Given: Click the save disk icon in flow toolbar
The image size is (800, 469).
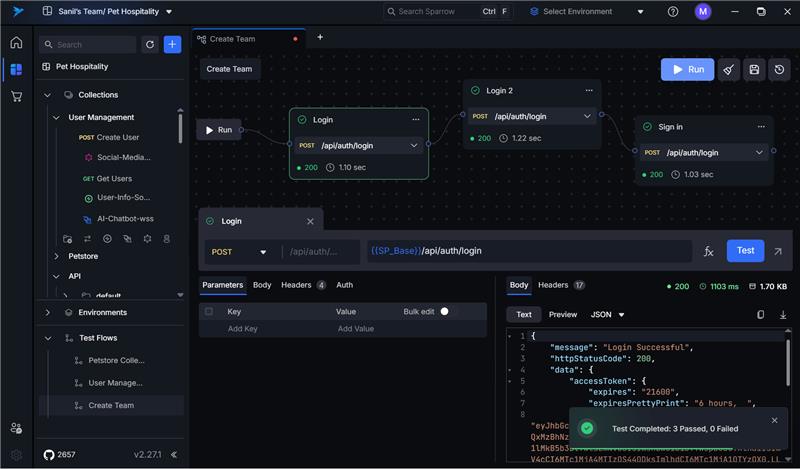Looking at the screenshot, I should click(754, 69).
